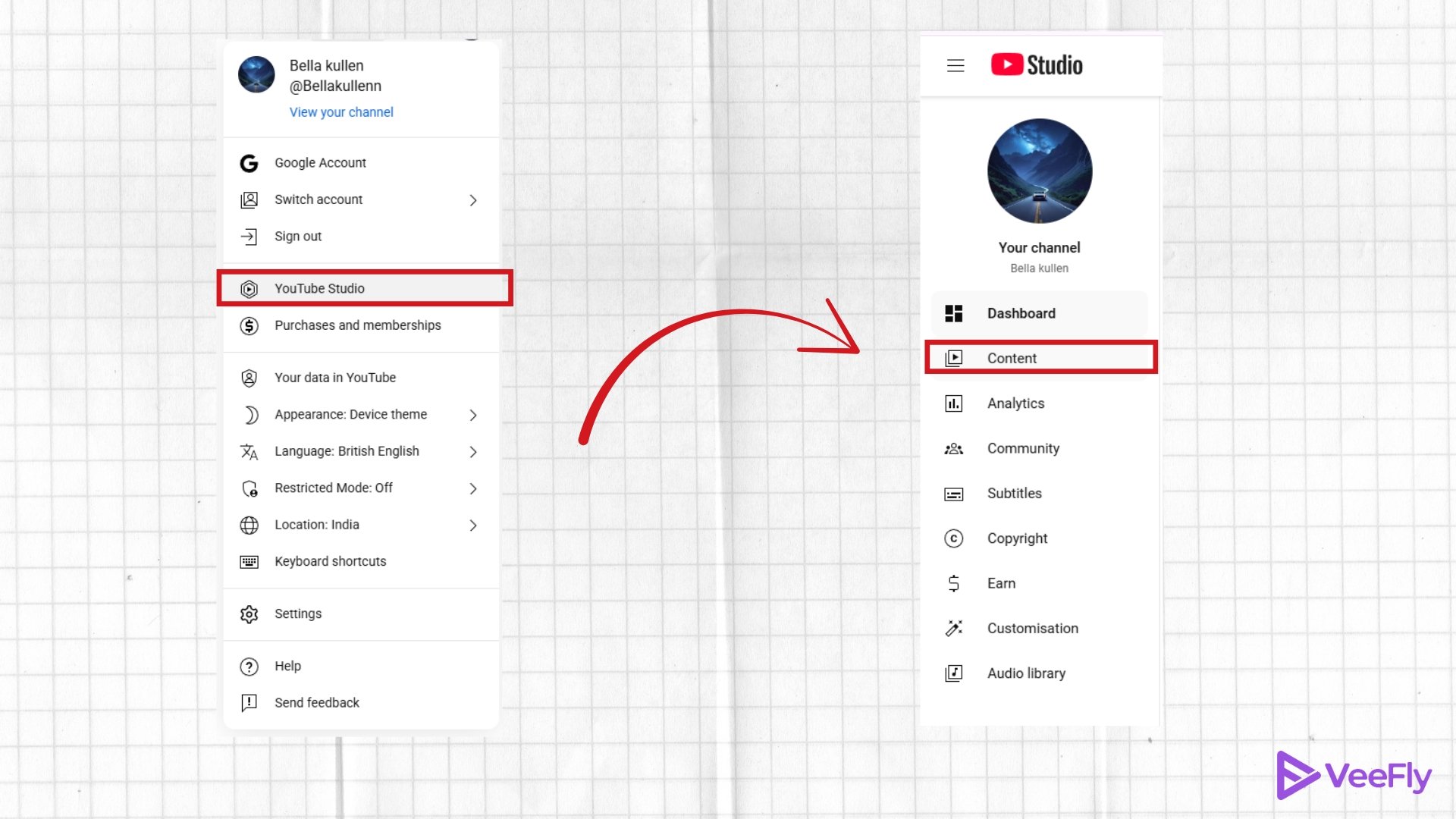Screen dimensions: 1456x819
Task: Click the View your channel link
Action: coord(340,111)
